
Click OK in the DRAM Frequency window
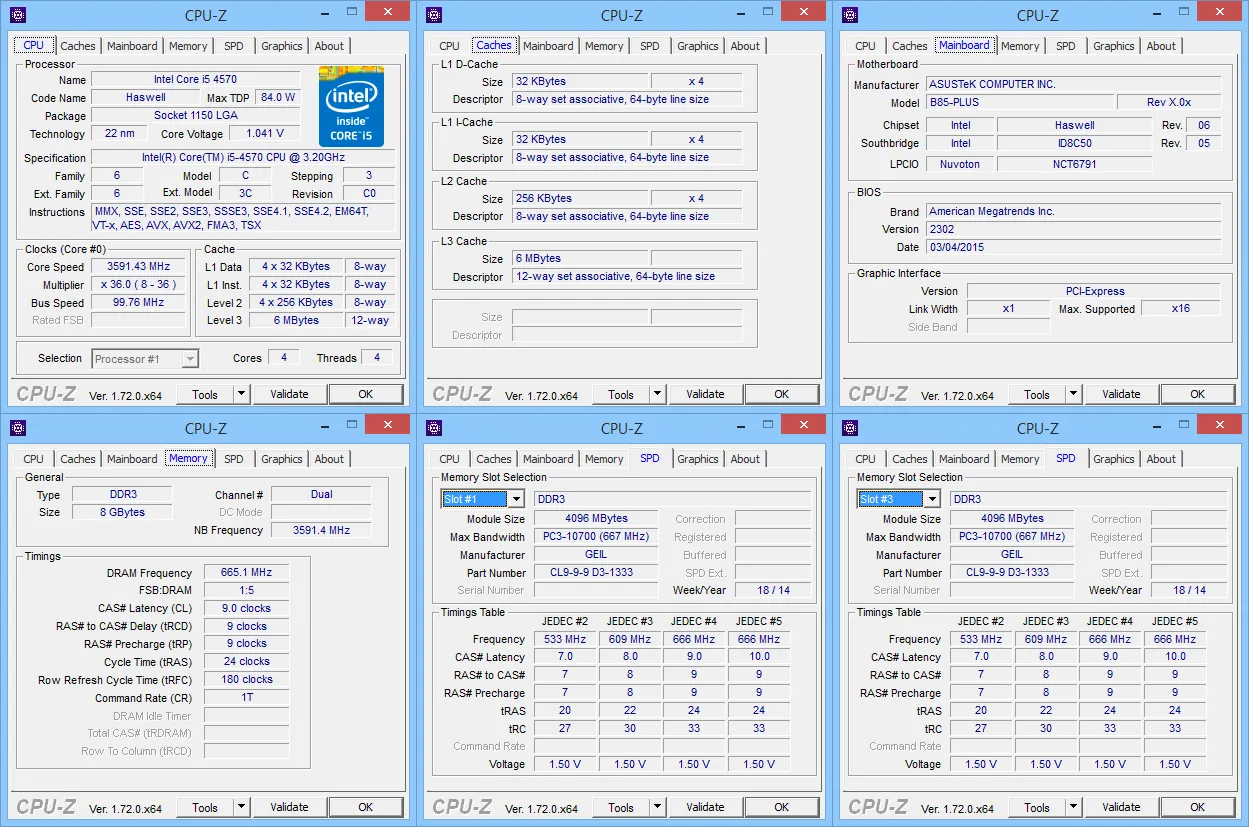[x=365, y=807]
